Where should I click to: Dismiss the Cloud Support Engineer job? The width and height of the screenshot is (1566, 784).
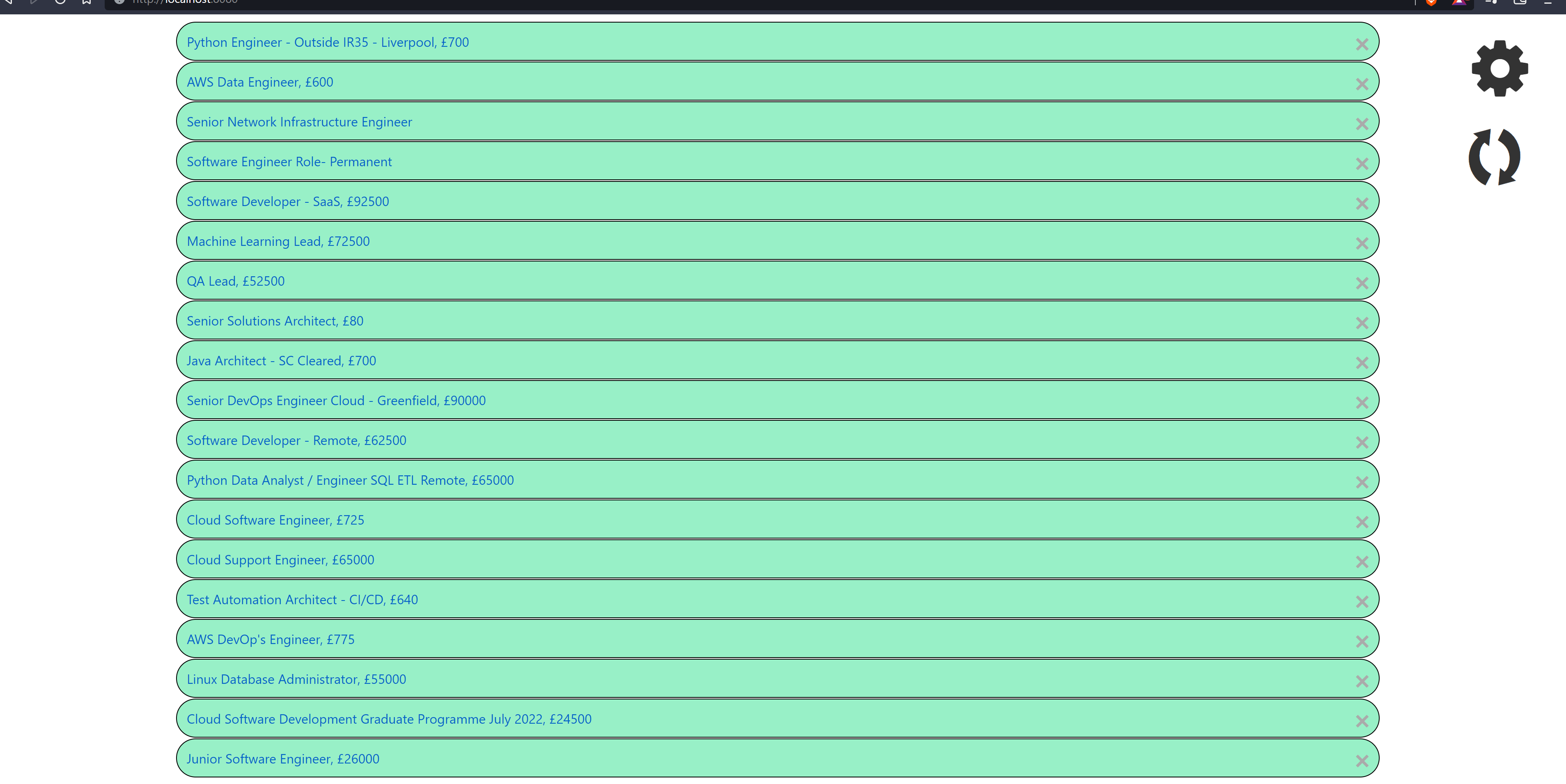pyautogui.click(x=1362, y=562)
